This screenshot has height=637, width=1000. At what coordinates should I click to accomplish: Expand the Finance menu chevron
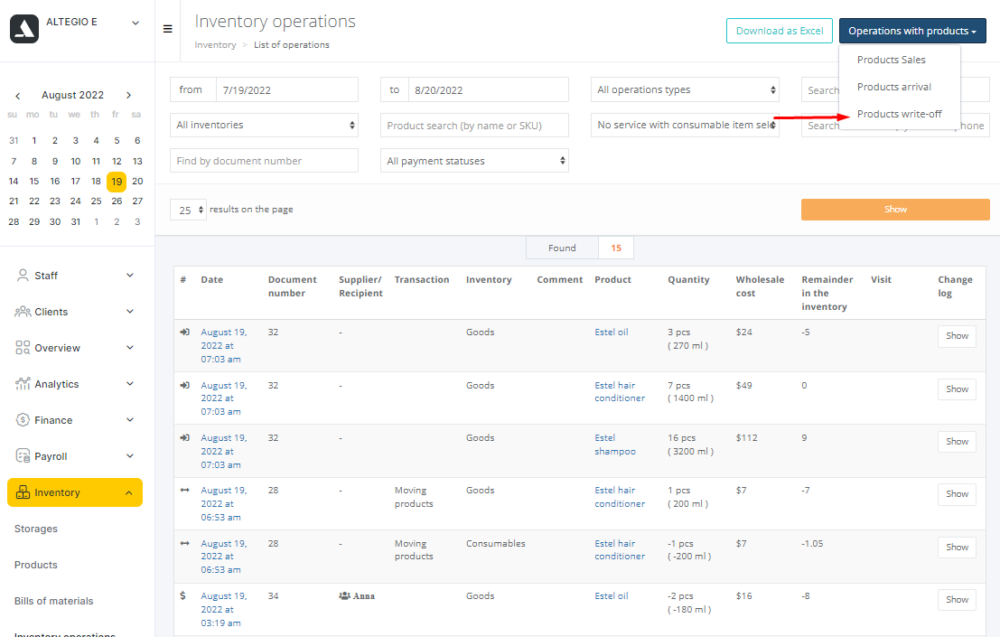[130, 420]
